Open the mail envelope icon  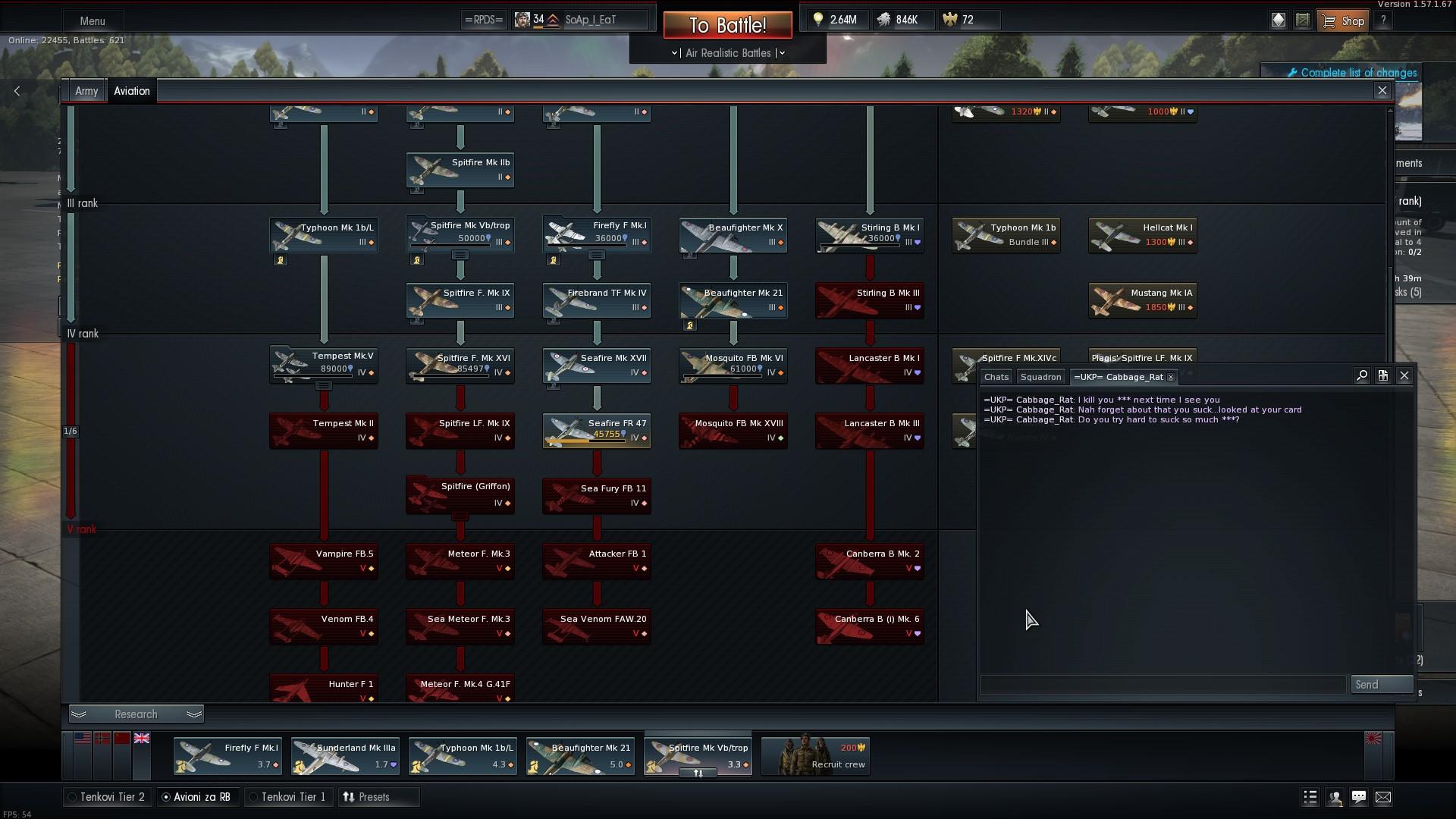pos(1383,797)
